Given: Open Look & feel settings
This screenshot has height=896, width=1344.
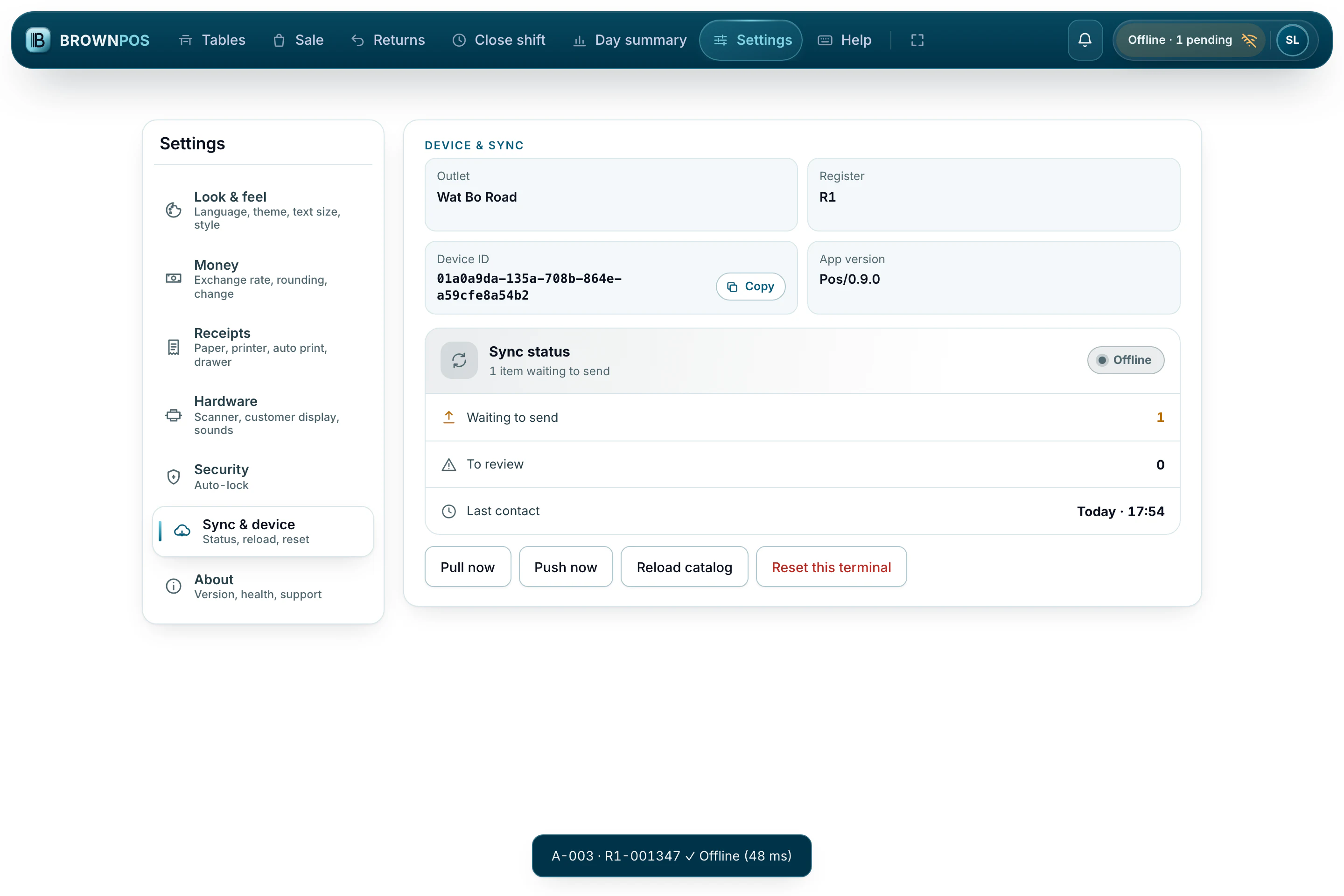Looking at the screenshot, I should (263, 210).
